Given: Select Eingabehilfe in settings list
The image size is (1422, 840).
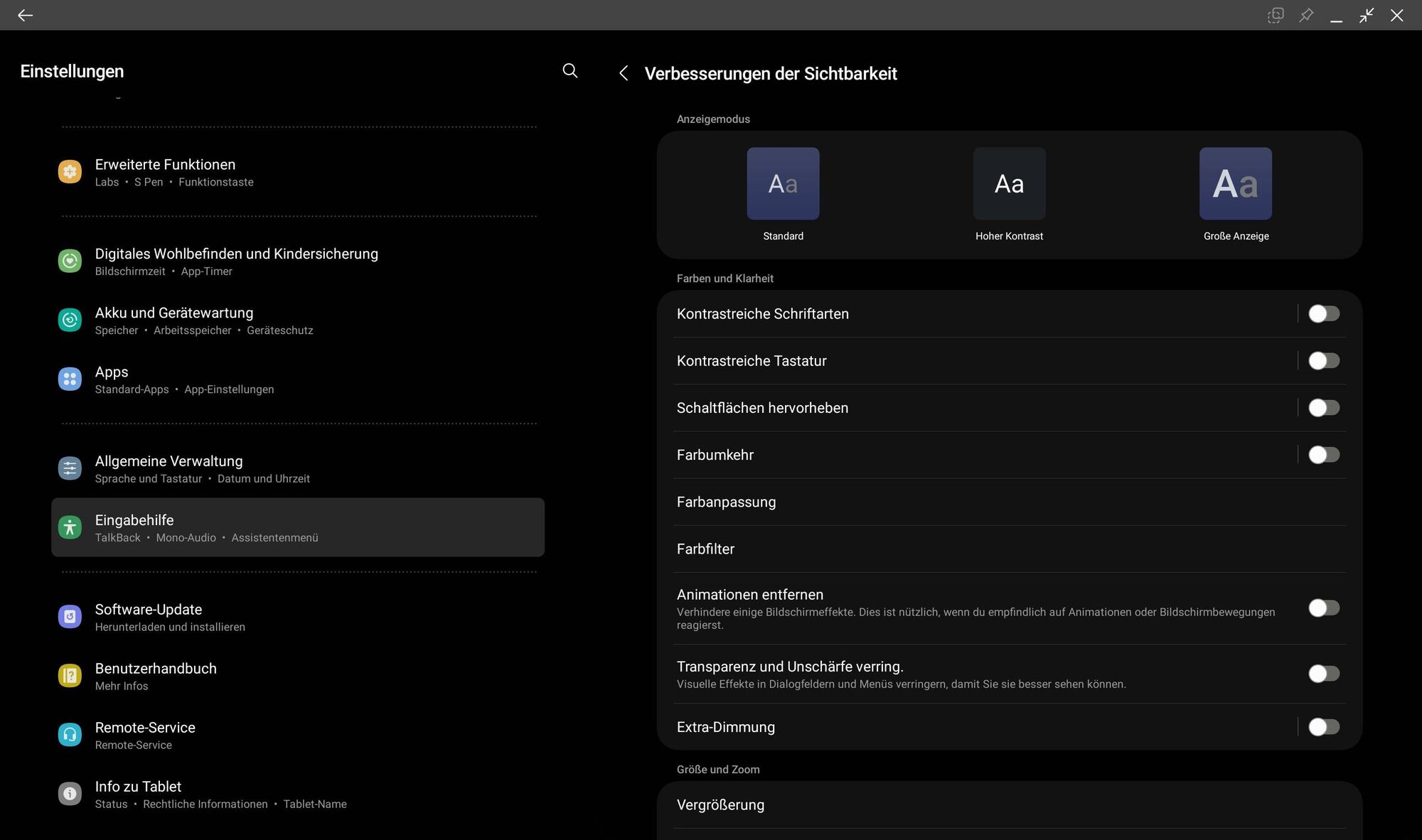Looking at the screenshot, I should pyautogui.click(x=298, y=527).
